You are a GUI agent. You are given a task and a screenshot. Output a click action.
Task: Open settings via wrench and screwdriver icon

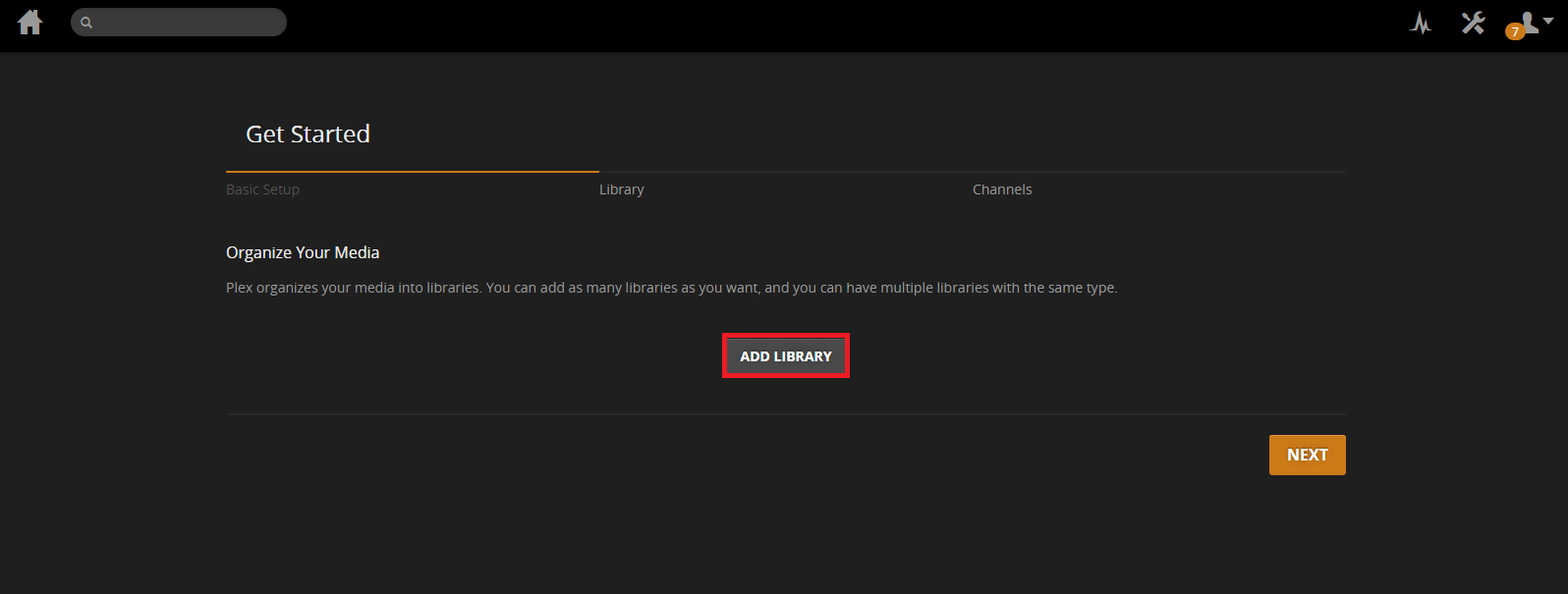click(x=1473, y=23)
